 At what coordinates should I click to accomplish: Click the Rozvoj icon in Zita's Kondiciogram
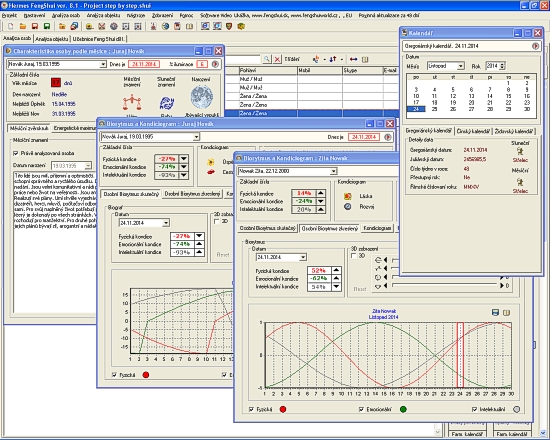(348, 207)
